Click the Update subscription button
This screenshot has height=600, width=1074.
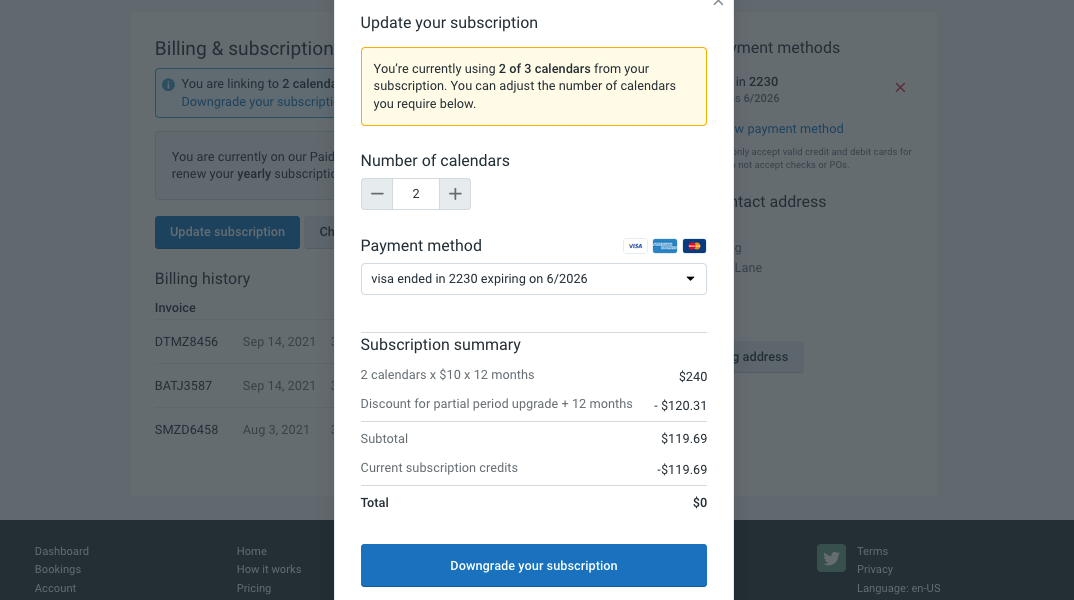click(227, 232)
